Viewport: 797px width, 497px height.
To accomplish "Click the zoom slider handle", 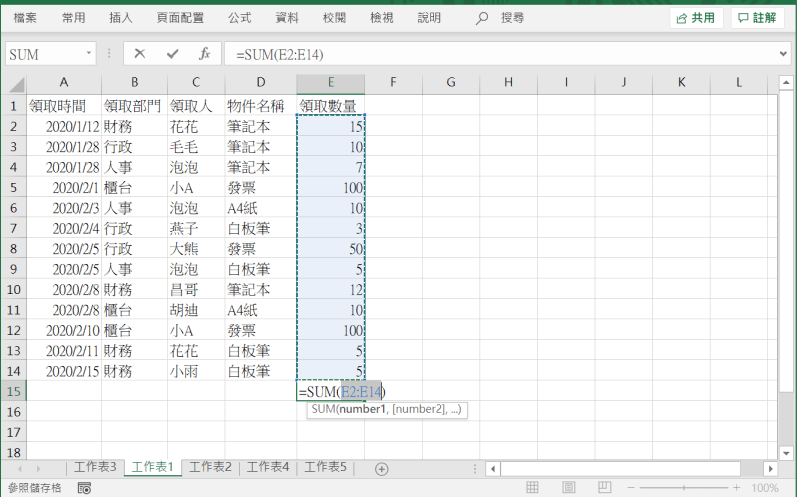I will click(684, 487).
